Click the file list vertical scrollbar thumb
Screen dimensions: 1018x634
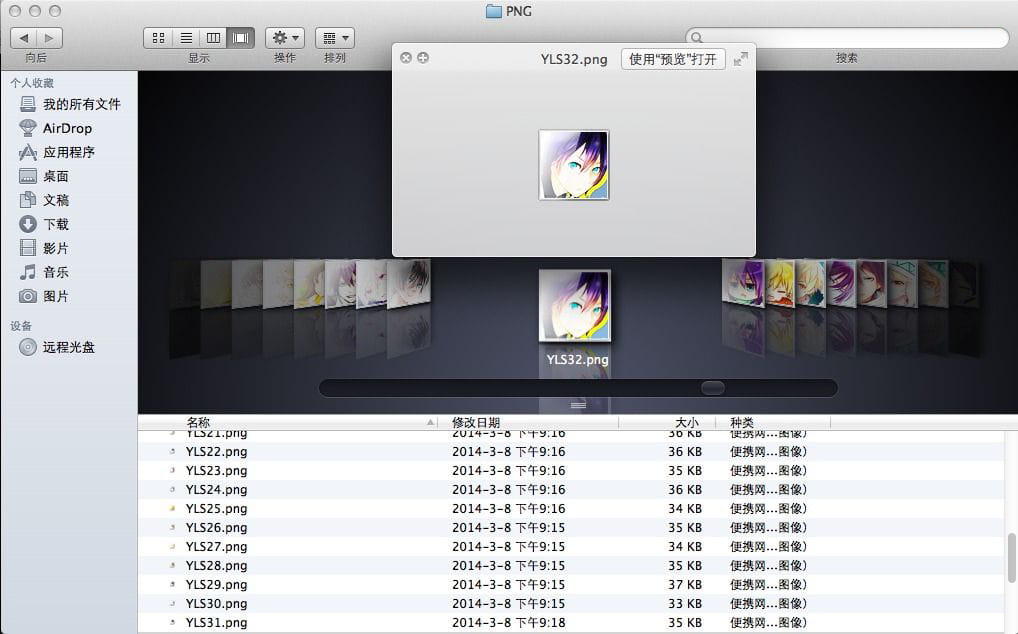click(1012, 558)
